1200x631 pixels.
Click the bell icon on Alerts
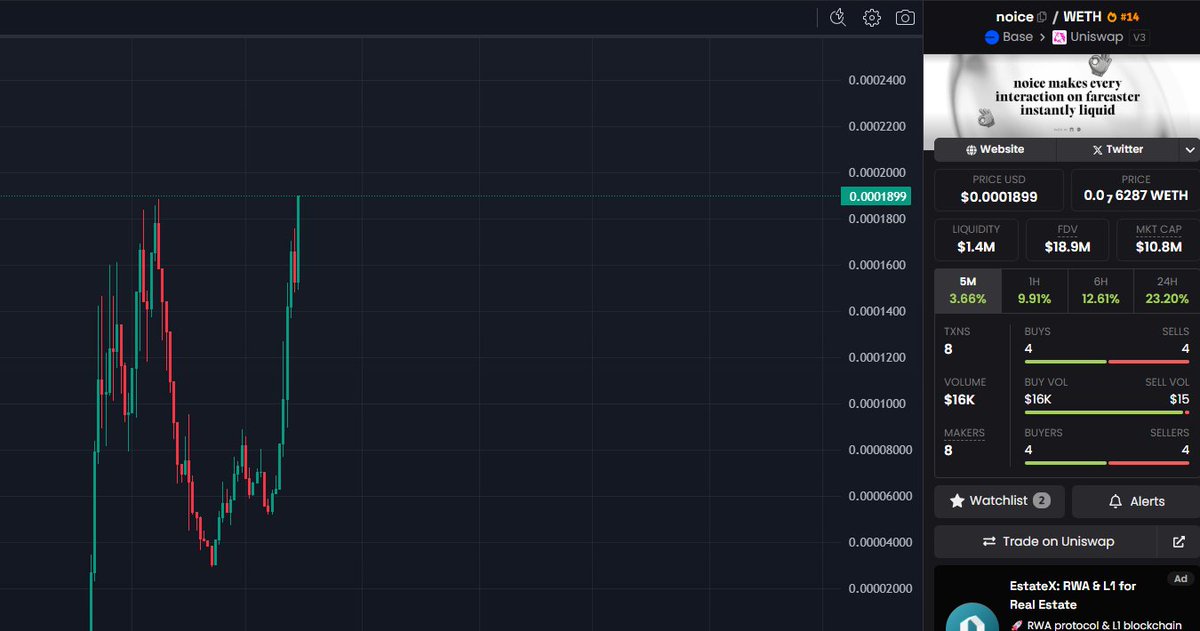coord(1114,501)
